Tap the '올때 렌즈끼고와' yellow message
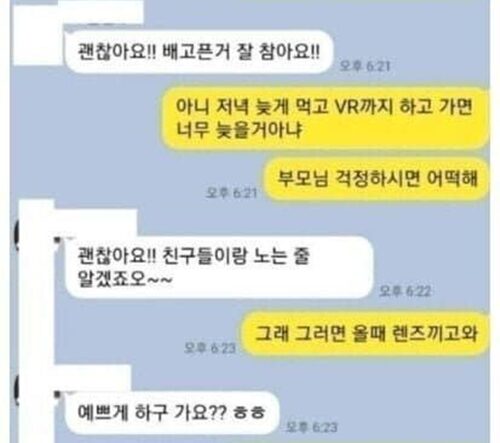 coord(366,334)
